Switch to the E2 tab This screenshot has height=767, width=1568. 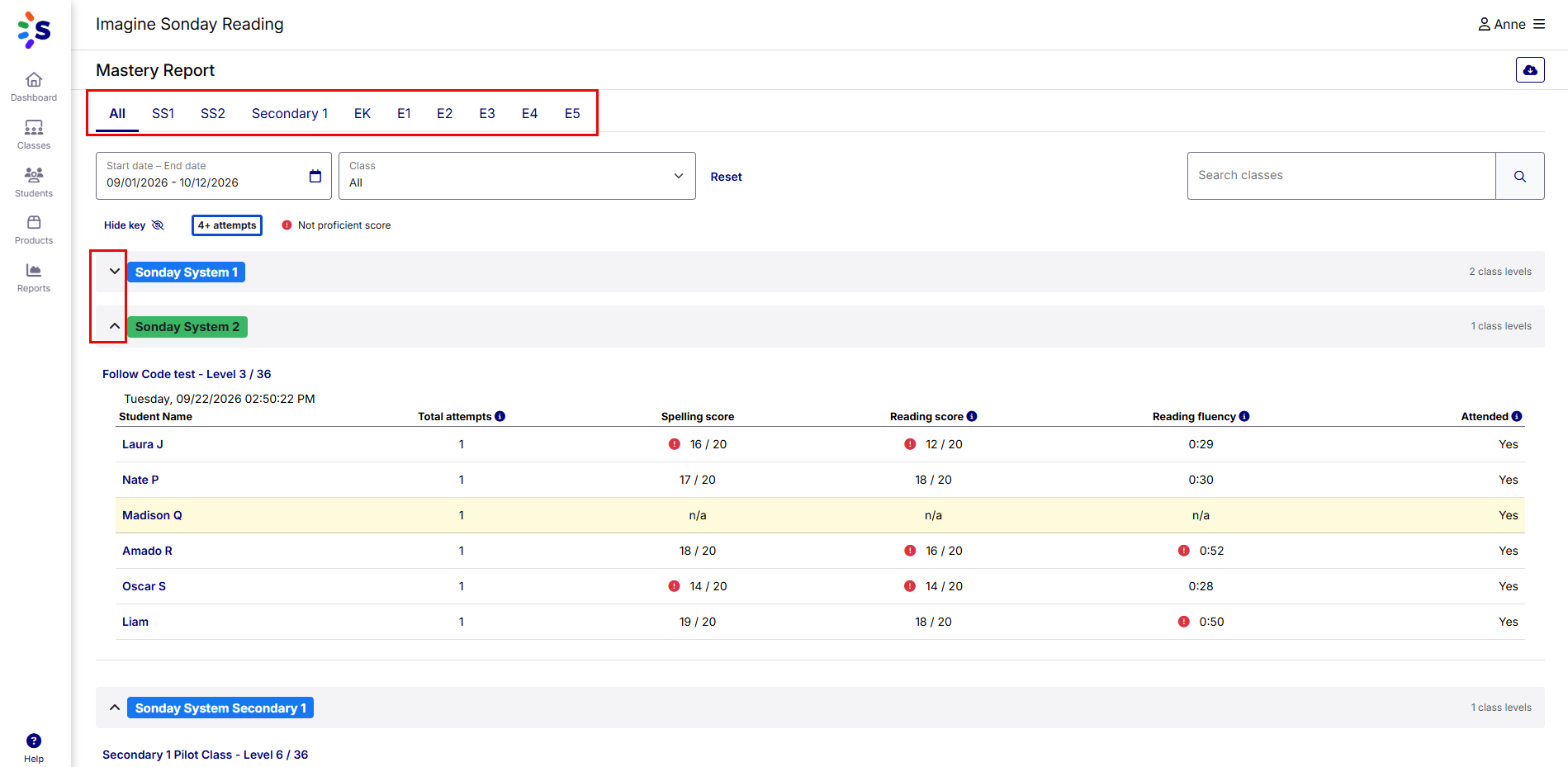pyautogui.click(x=445, y=113)
